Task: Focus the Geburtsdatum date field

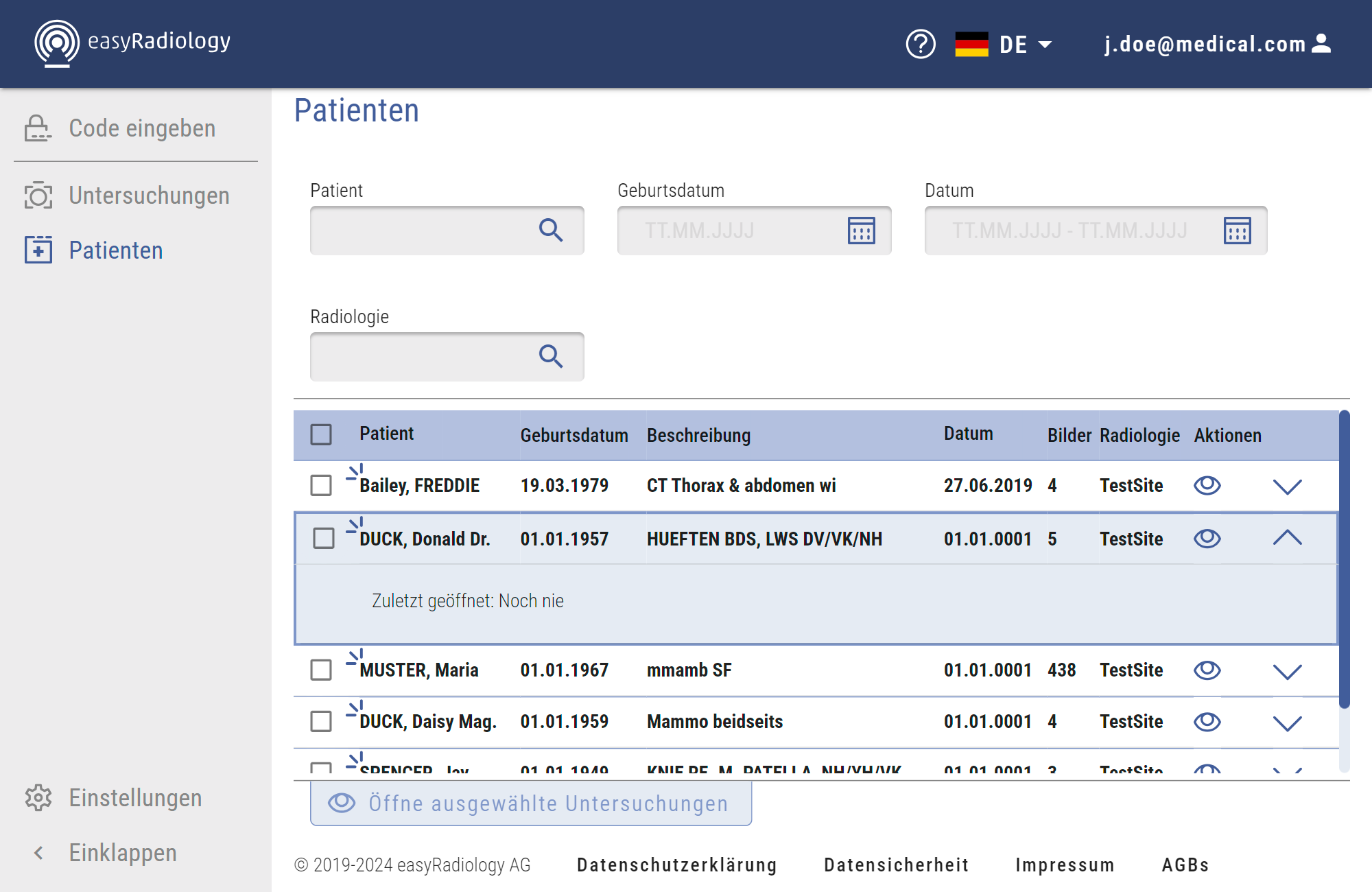Action: pyautogui.click(x=755, y=231)
